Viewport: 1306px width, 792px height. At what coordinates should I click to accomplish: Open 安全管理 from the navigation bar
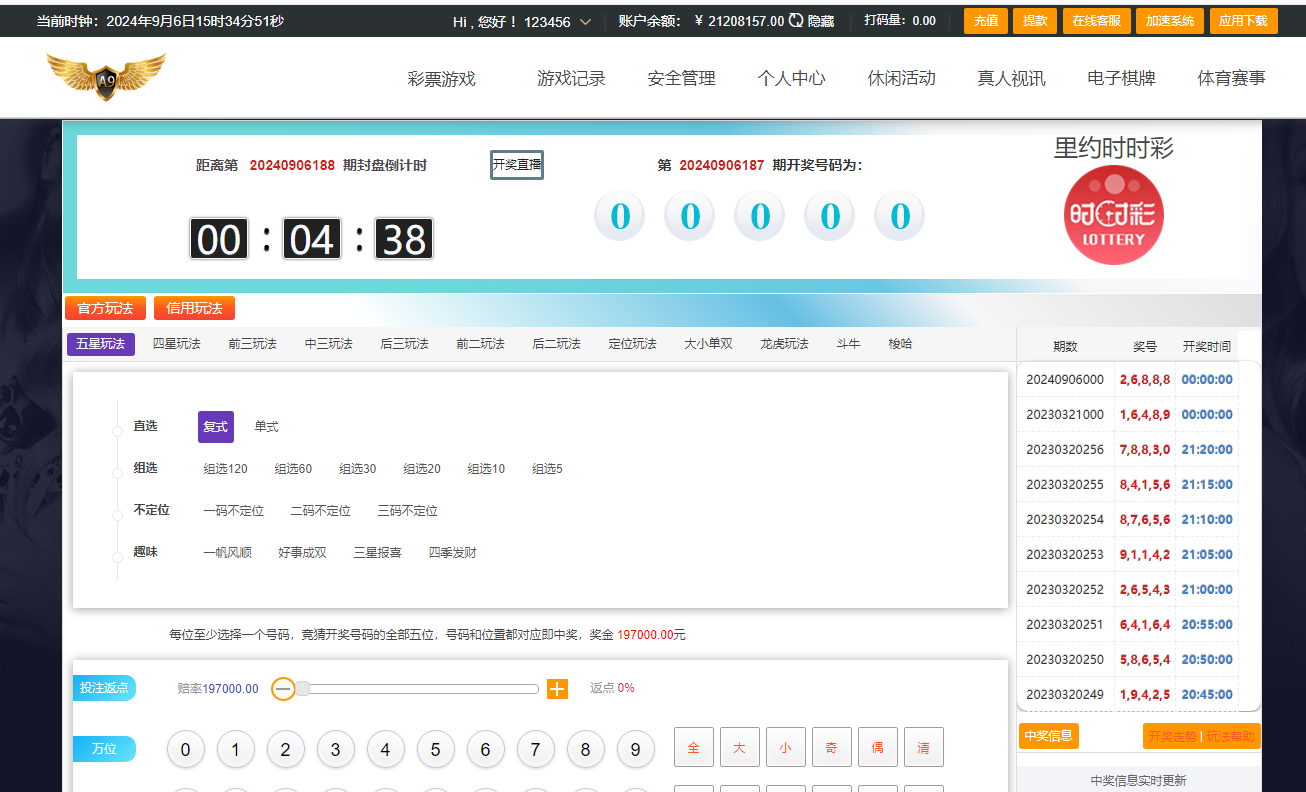[x=680, y=77]
